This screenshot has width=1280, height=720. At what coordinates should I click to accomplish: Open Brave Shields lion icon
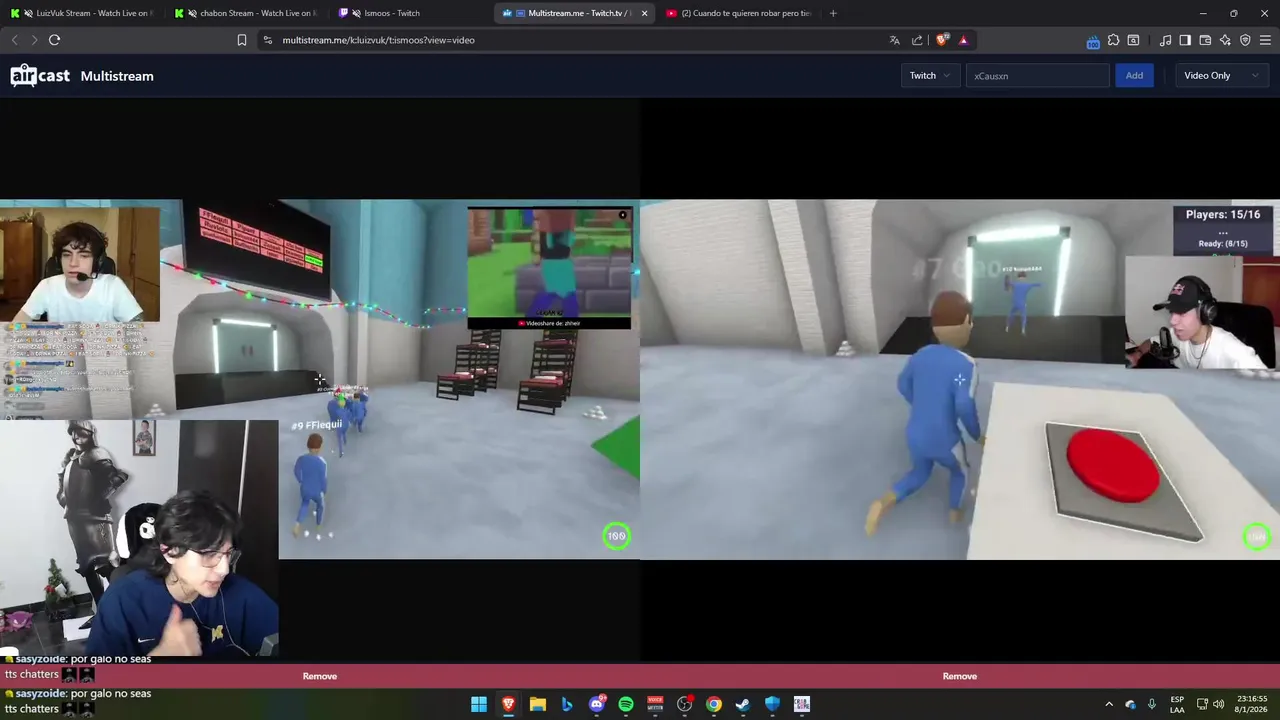tap(942, 40)
